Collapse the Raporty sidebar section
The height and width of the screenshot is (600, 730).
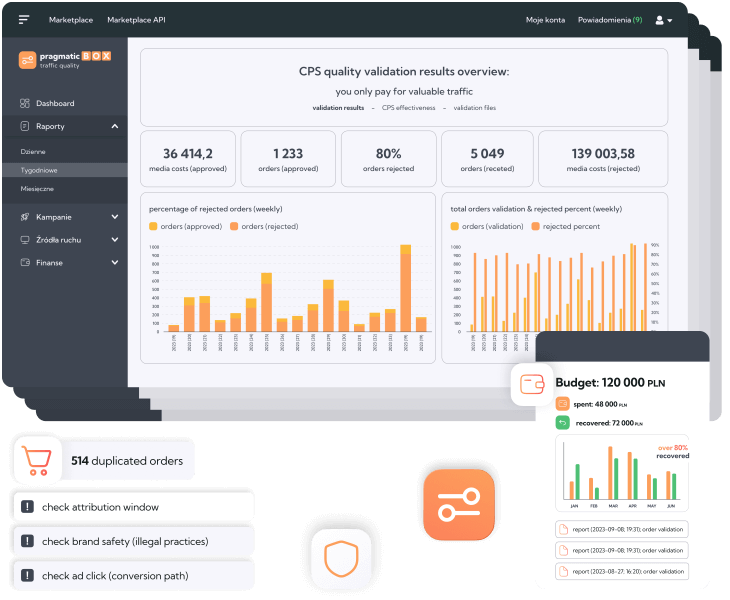click(115, 127)
